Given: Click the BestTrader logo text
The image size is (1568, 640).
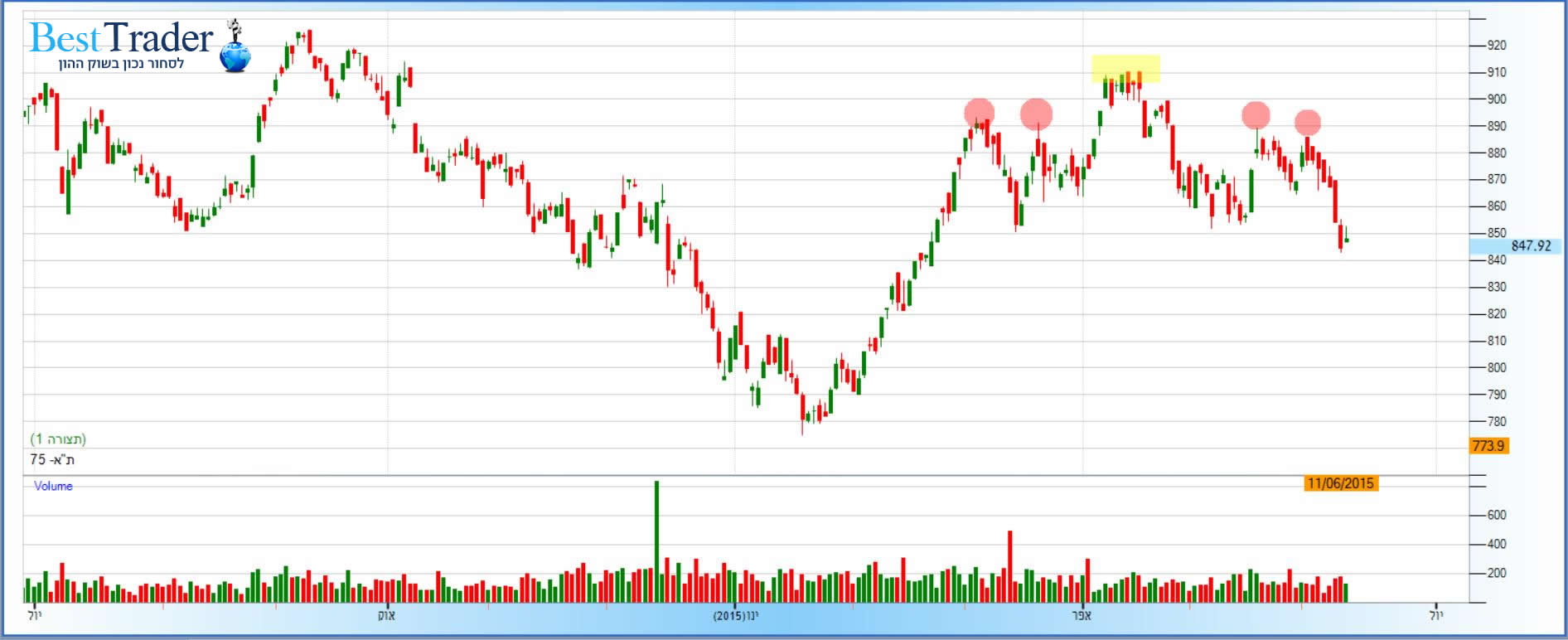Looking at the screenshot, I should click(121, 38).
